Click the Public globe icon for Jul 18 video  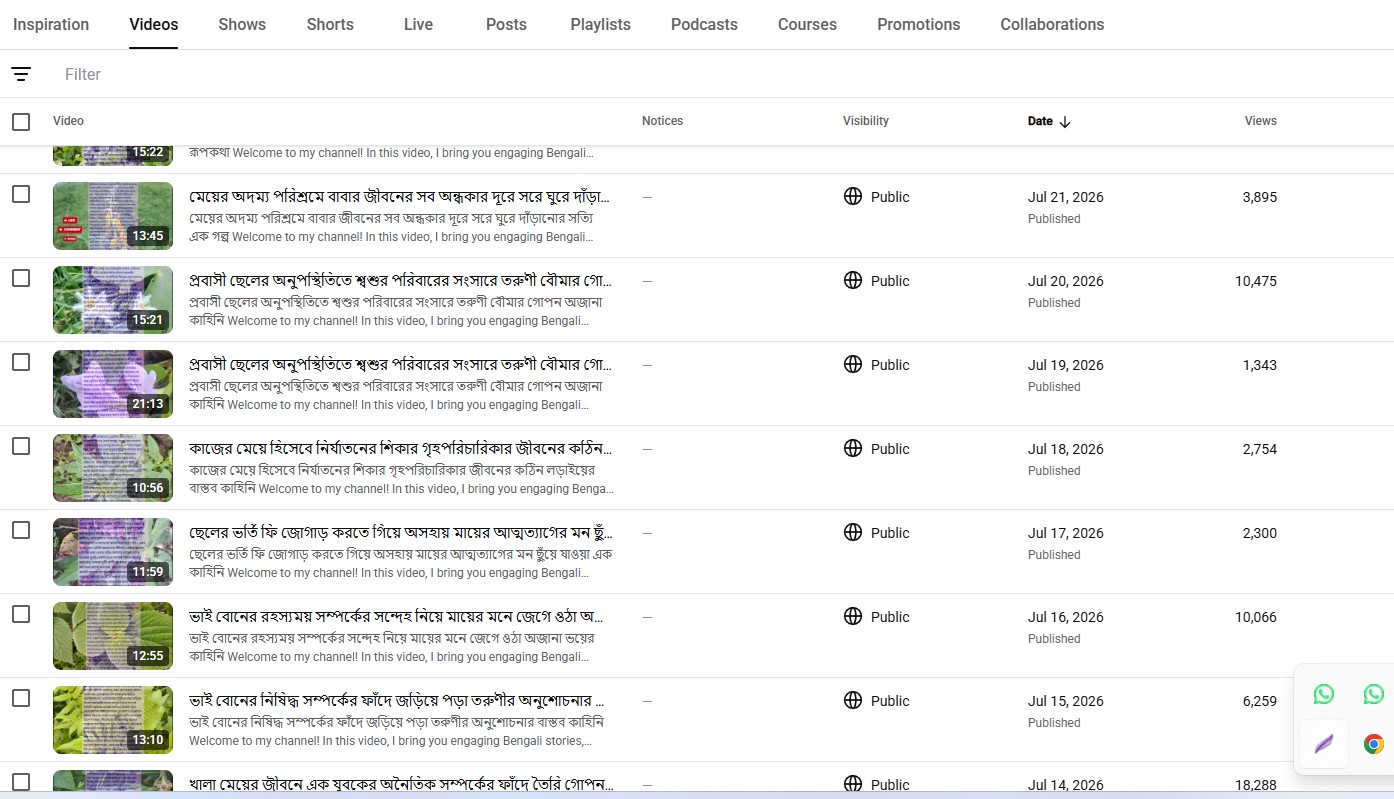[853, 449]
